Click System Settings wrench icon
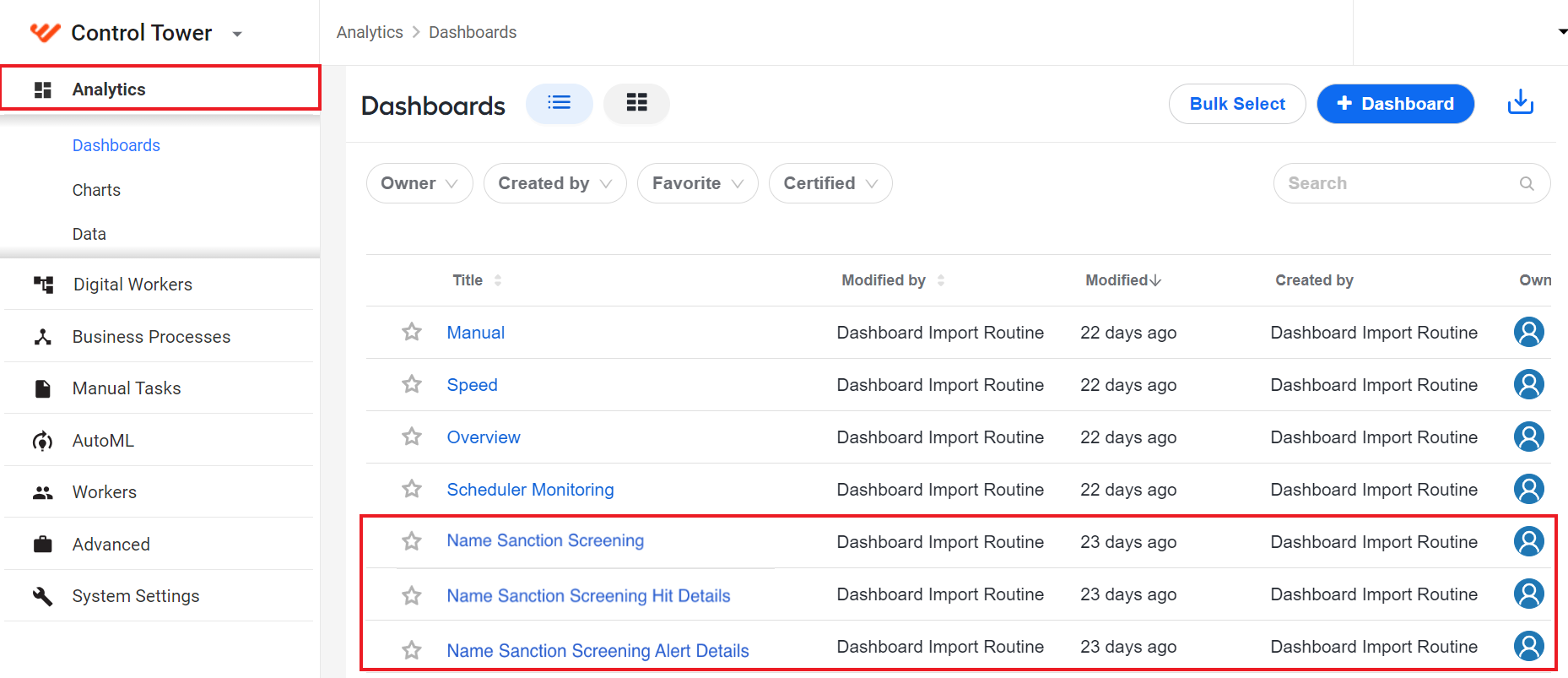Screen dimensions: 1568x678 coord(43,596)
